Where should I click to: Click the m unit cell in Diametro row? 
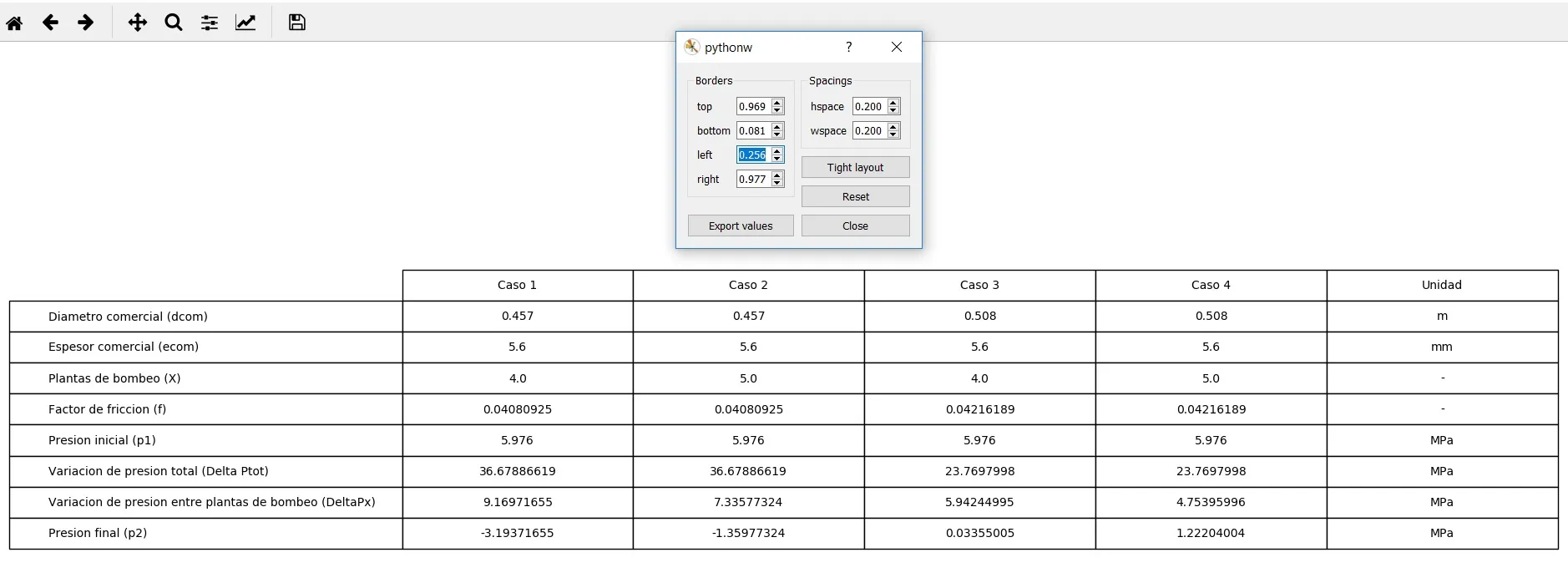click(1443, 317)
